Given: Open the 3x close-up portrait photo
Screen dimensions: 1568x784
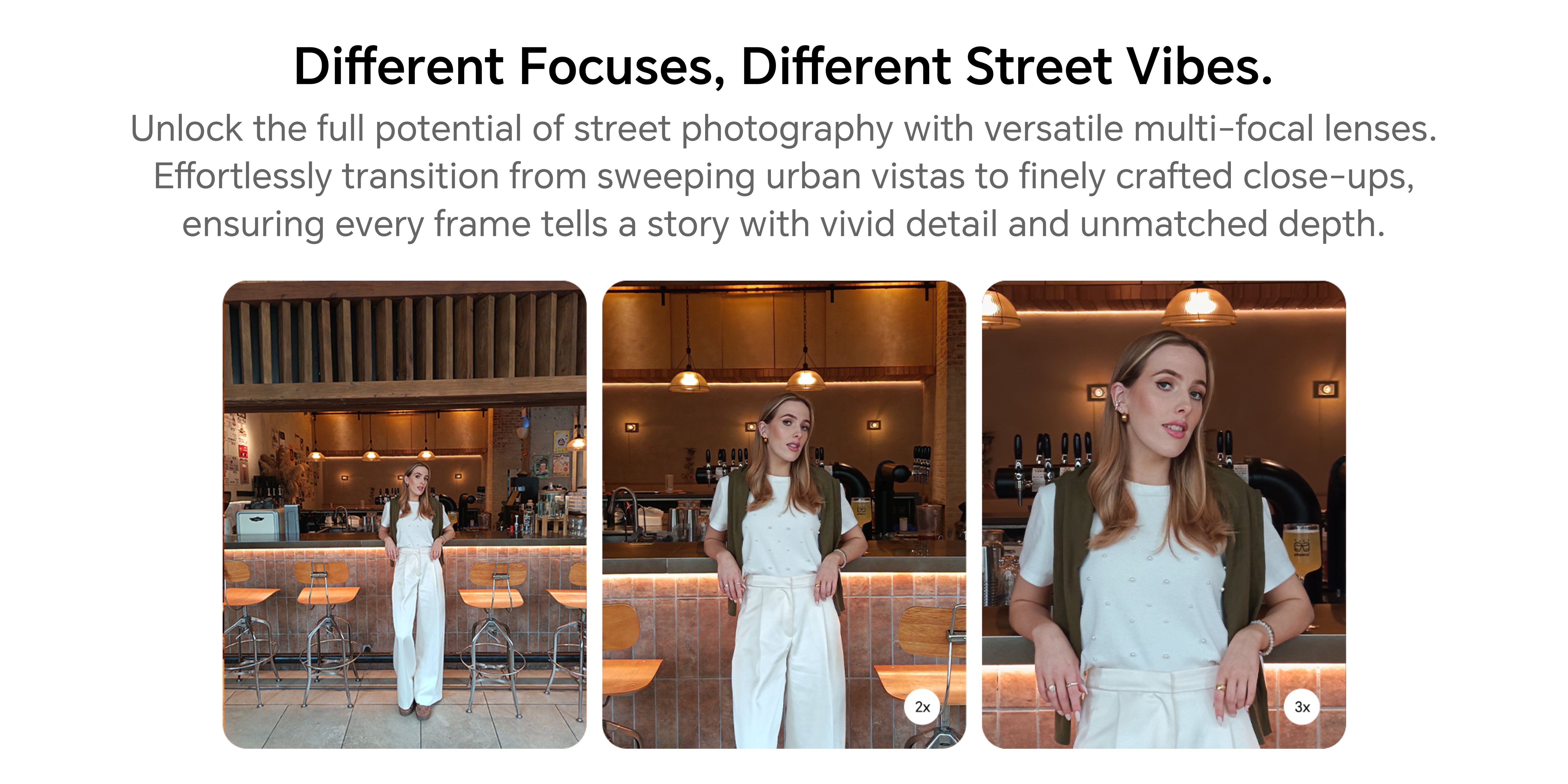Looking at the screenshot, I should coord(1164,514).
